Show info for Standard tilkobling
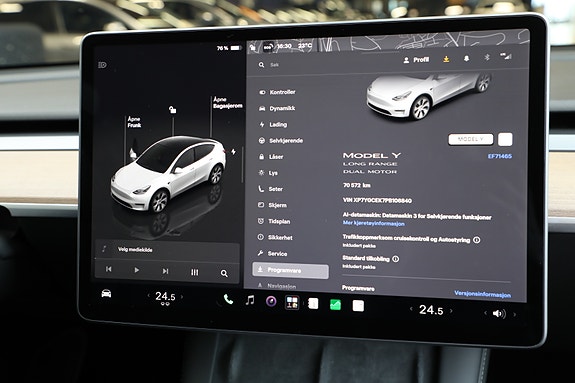This screenshot has height=383, width=575. click(x=395, y=259)
